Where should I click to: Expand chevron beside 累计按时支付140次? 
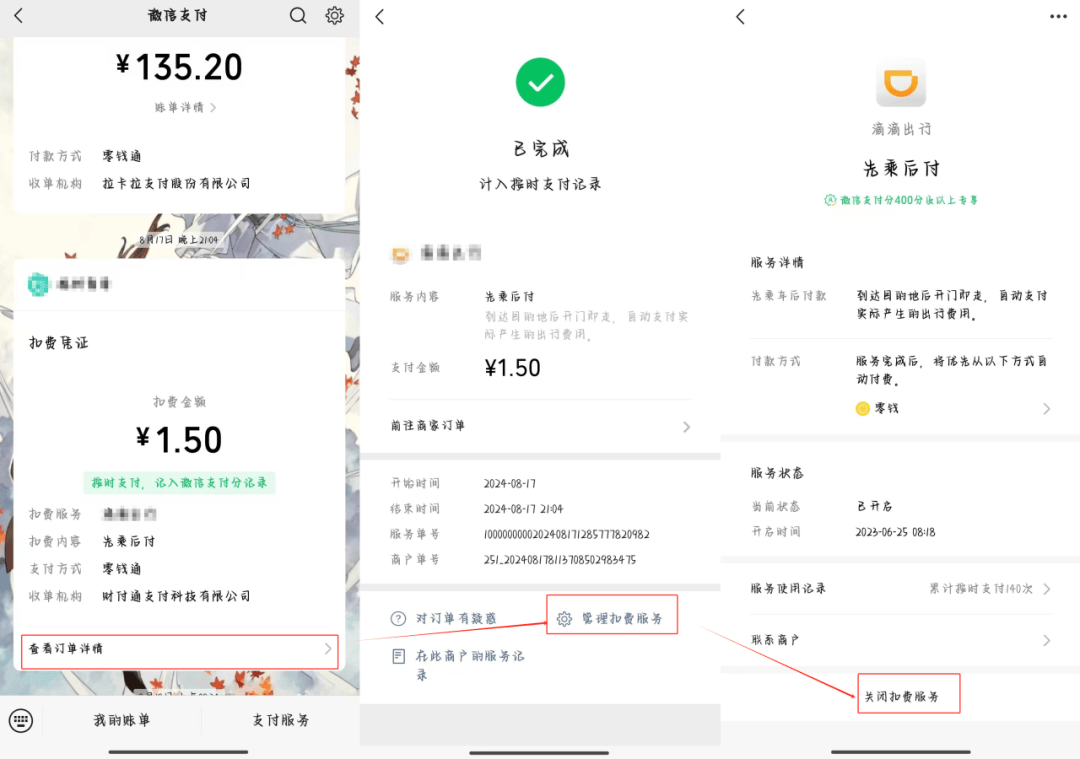point(1046,589)
